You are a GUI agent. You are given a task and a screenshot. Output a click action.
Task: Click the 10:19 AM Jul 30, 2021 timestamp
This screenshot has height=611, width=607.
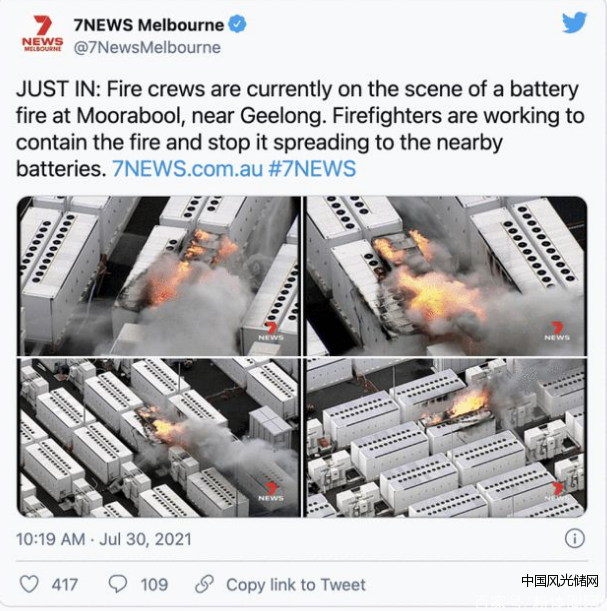pyautogui.click(x=104, y=539)
